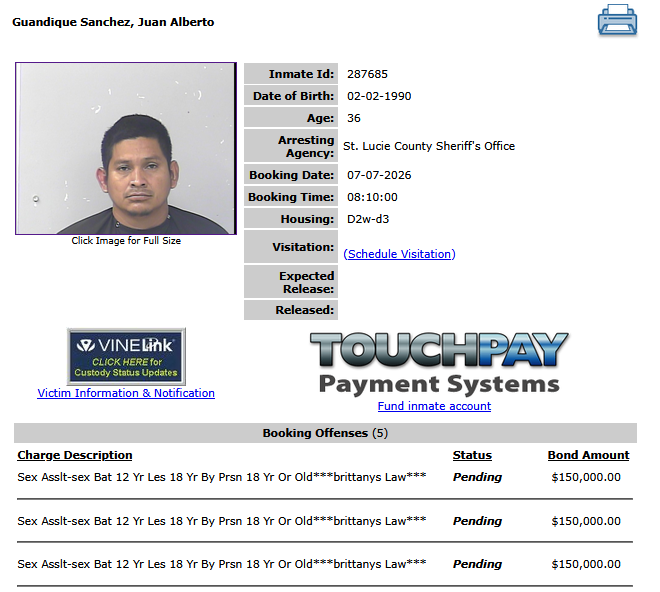Screen dimensions: 660x592
Task: Click the Inmate Id: label cell
Action: tap(291, 74)
